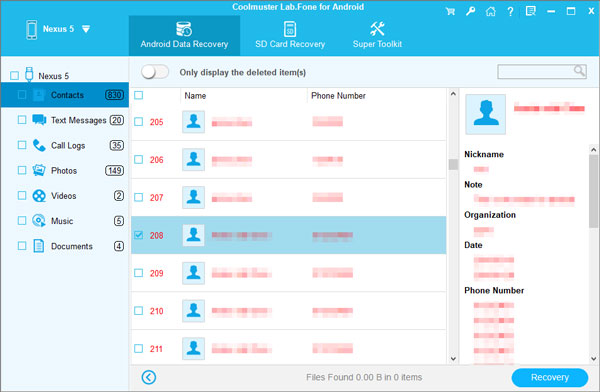Uncheck the box for contact row 208
The image size is (600, 392).
coord(139,235)
